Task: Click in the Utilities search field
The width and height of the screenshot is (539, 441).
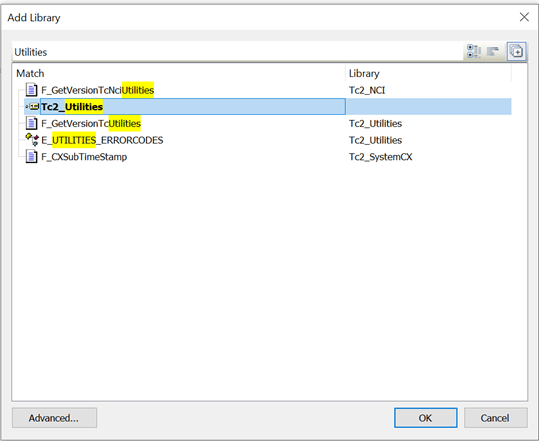Action: click(237, 52)
